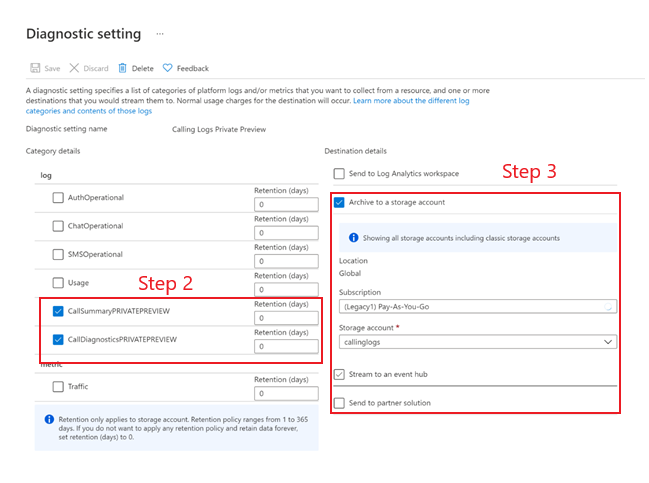Click the ChatOperational retention days field
This screenshot has height=483, width=649.
coord(286,233)
